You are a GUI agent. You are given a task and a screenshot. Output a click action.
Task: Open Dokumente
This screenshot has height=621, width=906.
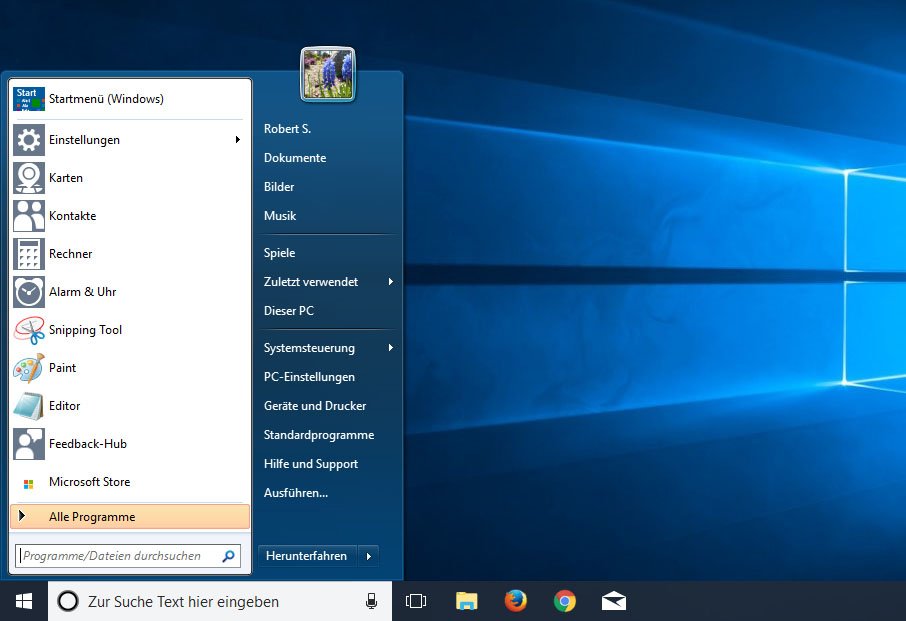(x=295, y=158)
